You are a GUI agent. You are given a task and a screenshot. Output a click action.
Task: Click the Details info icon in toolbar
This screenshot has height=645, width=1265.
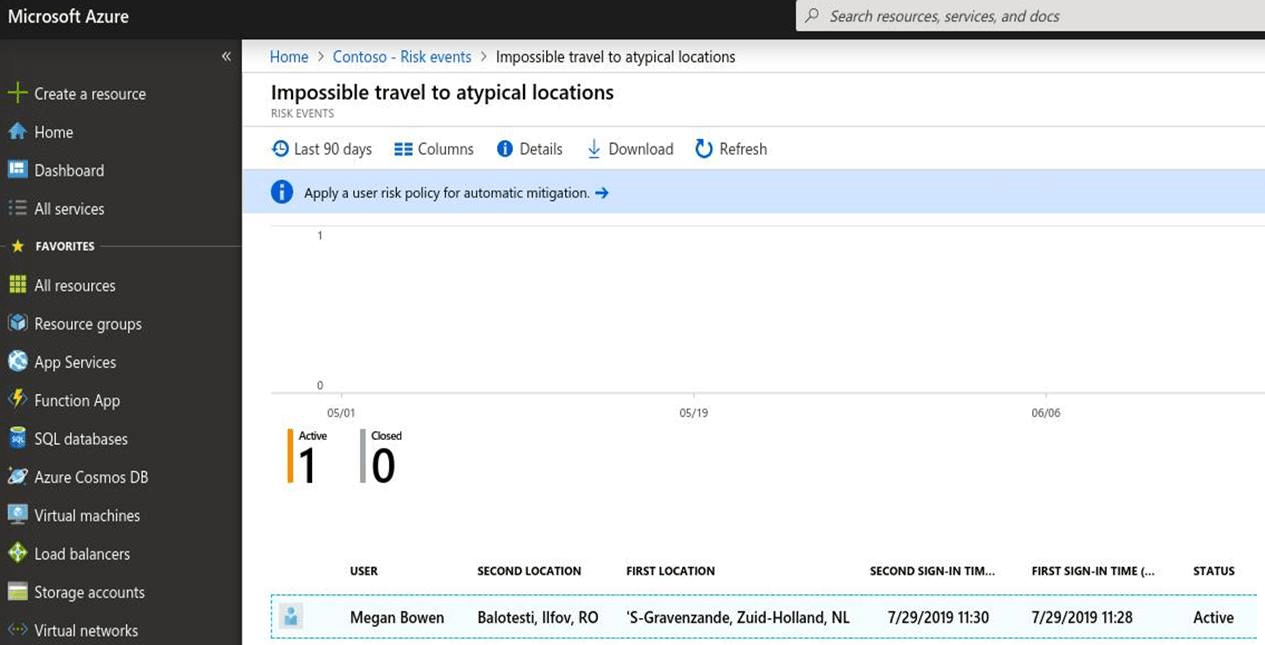(505, 149)
